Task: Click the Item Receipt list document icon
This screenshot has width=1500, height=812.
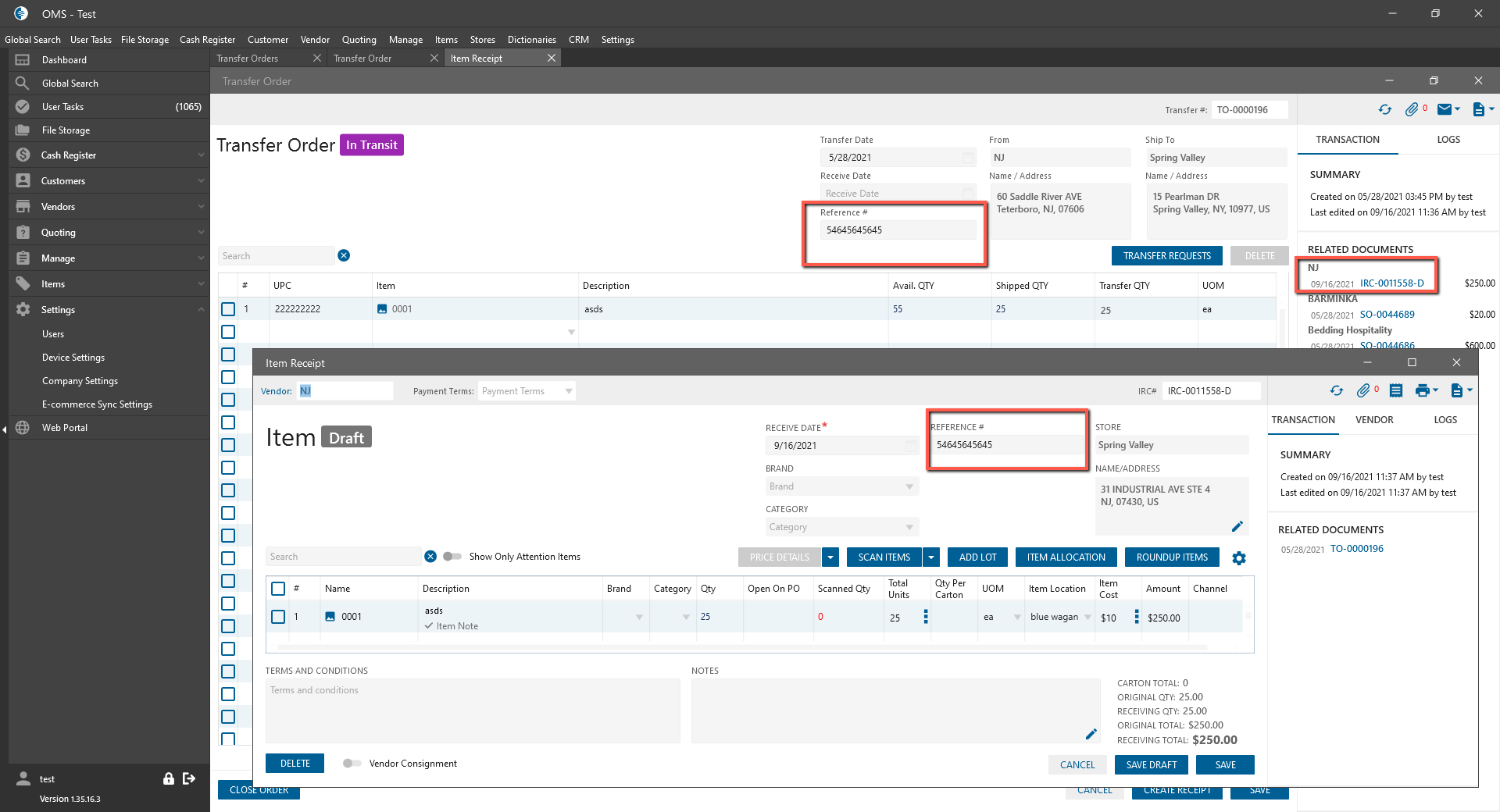Action: tap(1396, 390)
